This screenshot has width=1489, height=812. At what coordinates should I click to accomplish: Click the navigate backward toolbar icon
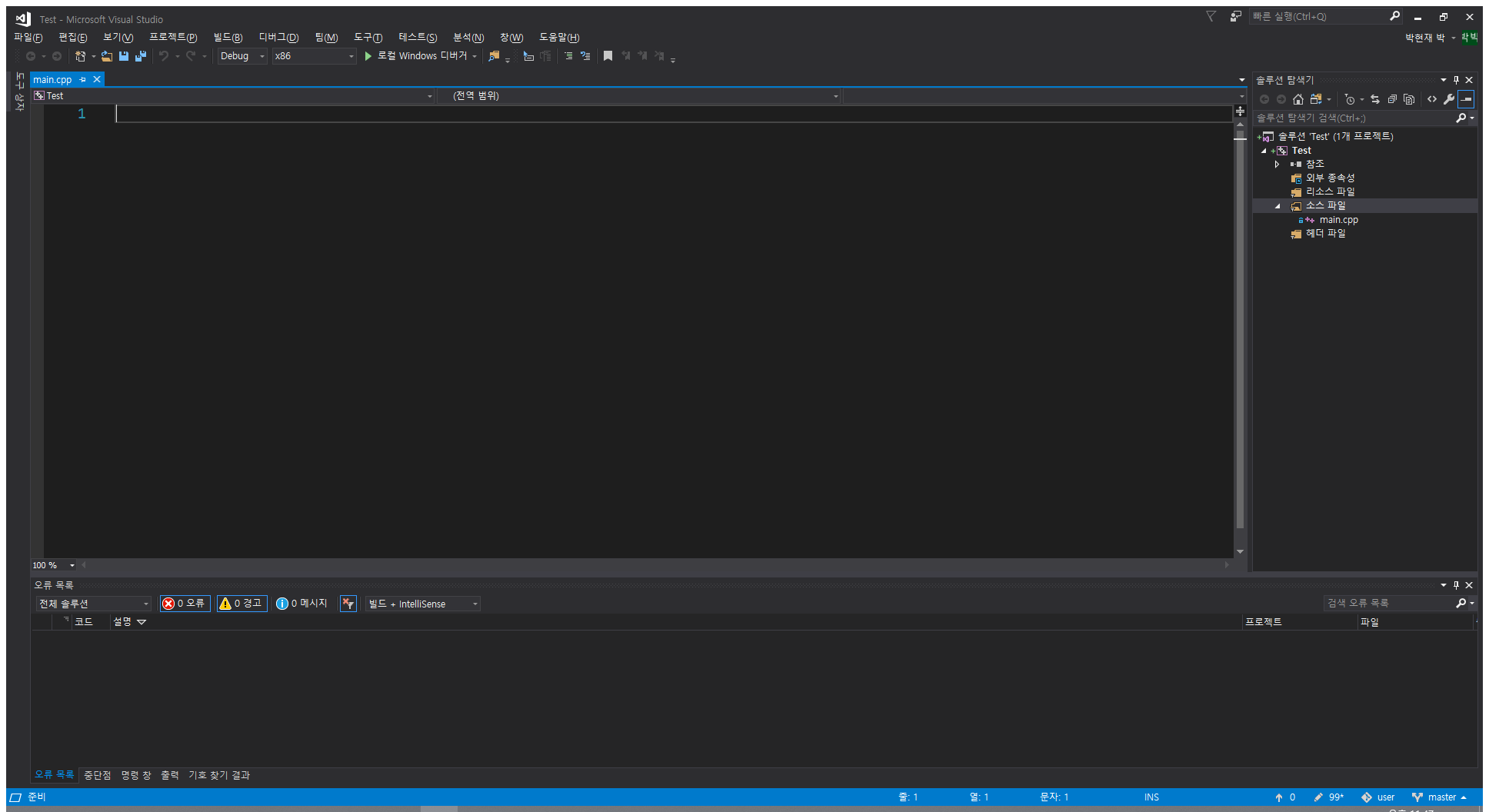(x=31, y=56)
